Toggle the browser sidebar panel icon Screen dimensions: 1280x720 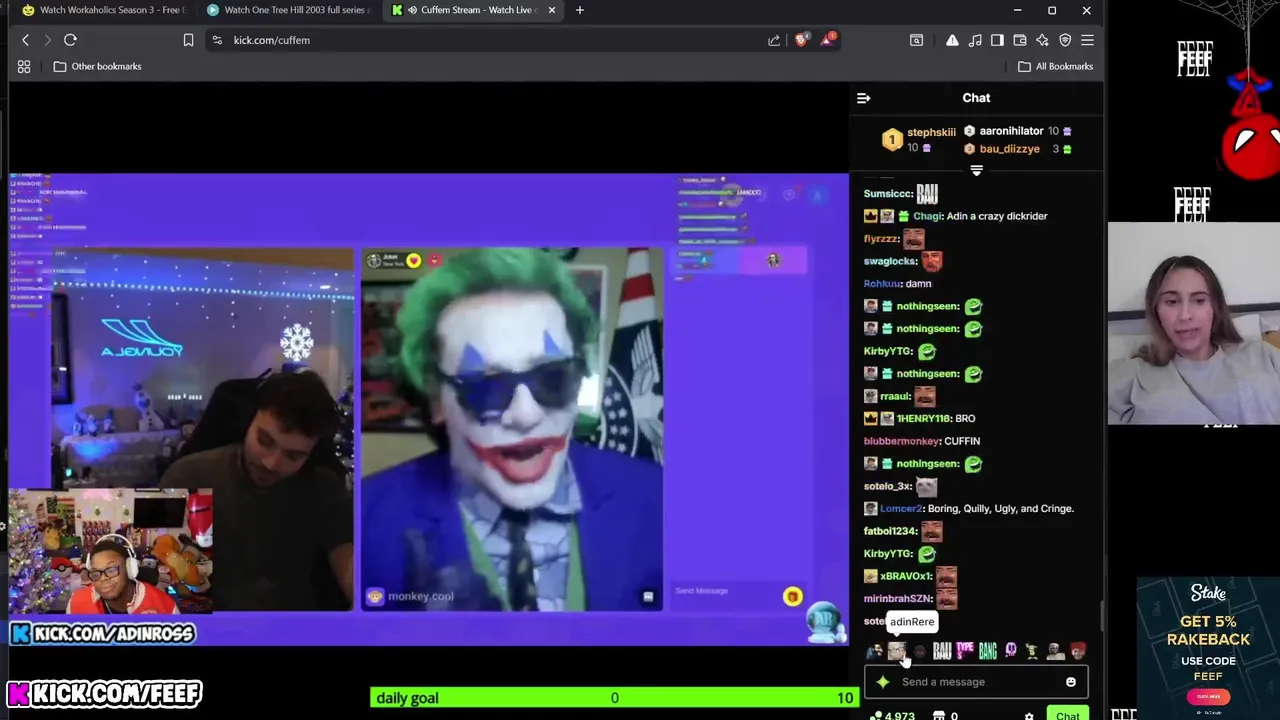click(997, 40)
